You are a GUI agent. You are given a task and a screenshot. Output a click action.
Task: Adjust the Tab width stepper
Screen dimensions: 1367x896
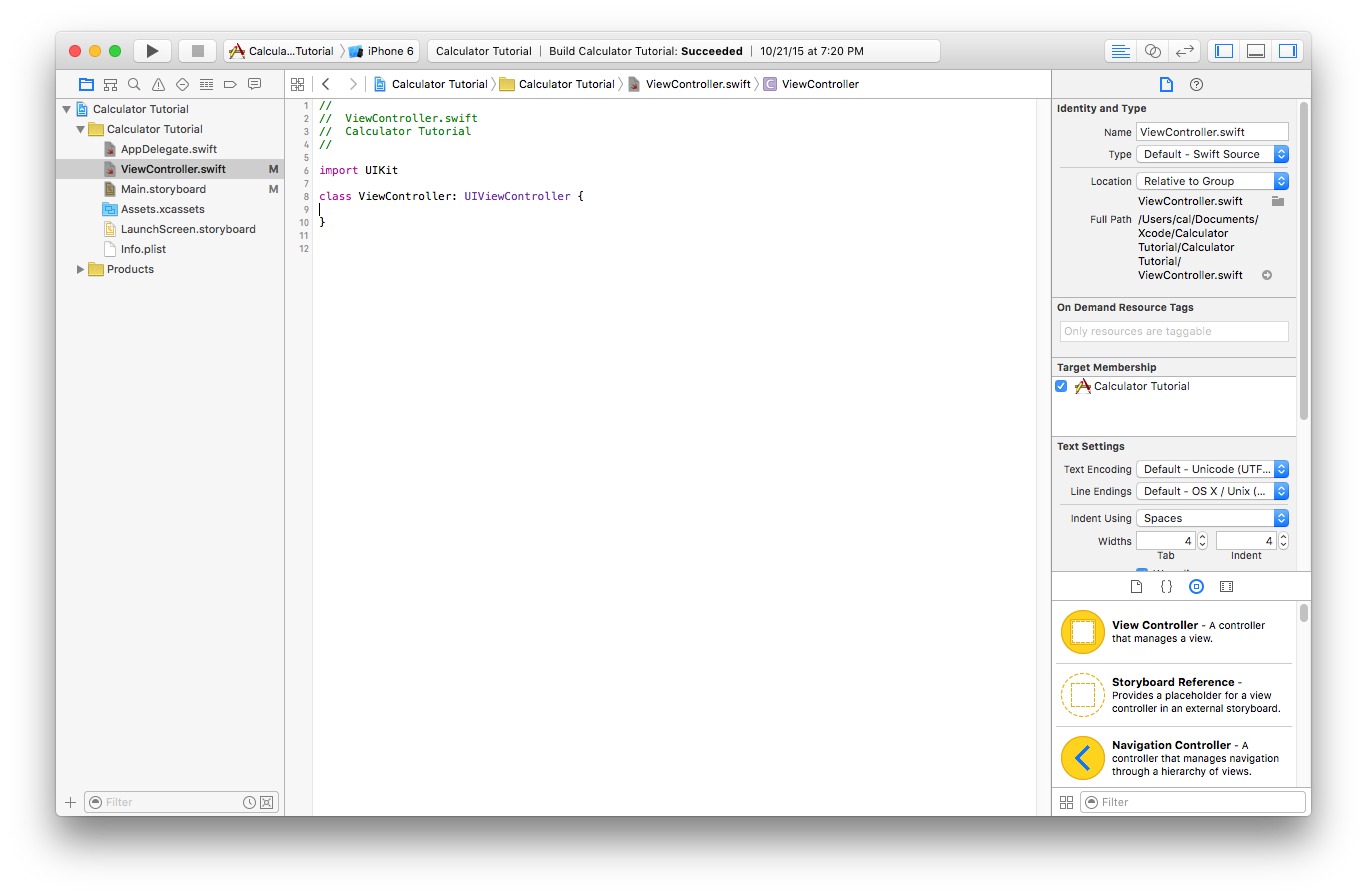(1203, 541)
